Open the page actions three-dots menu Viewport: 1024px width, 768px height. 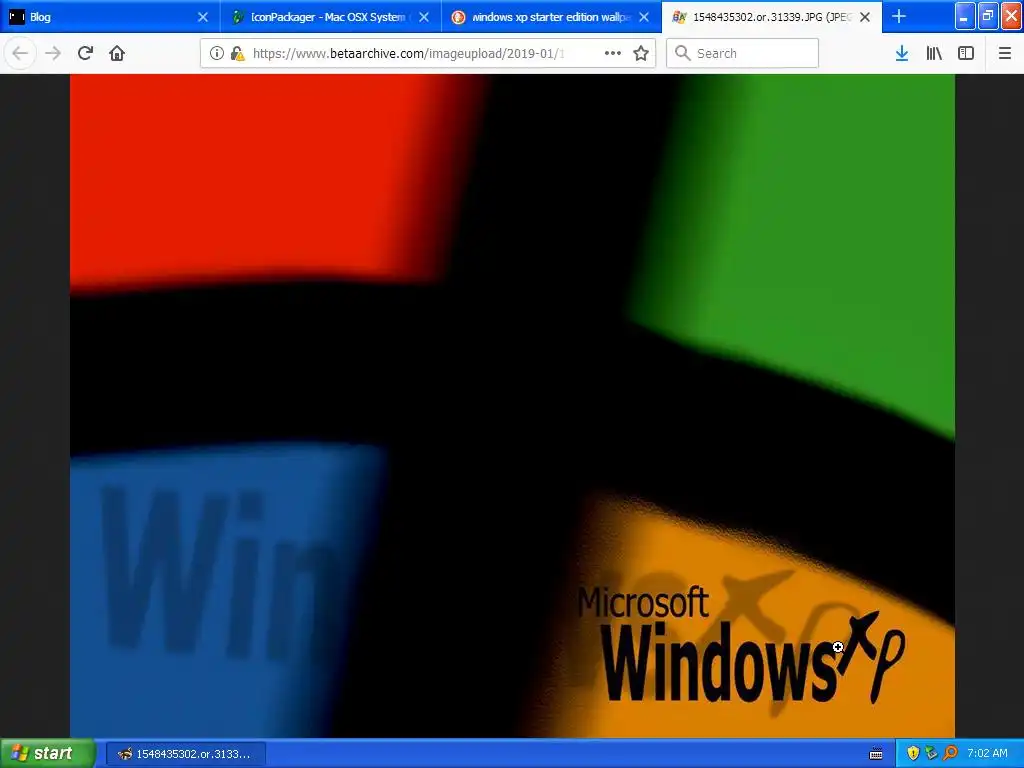click(613, 54)
